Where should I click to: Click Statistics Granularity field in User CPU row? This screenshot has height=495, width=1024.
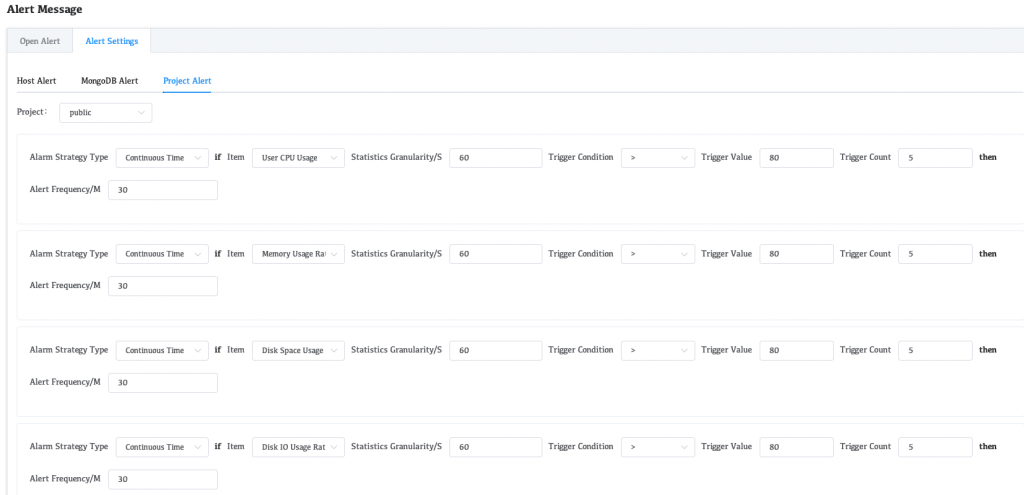pos(495,158)
